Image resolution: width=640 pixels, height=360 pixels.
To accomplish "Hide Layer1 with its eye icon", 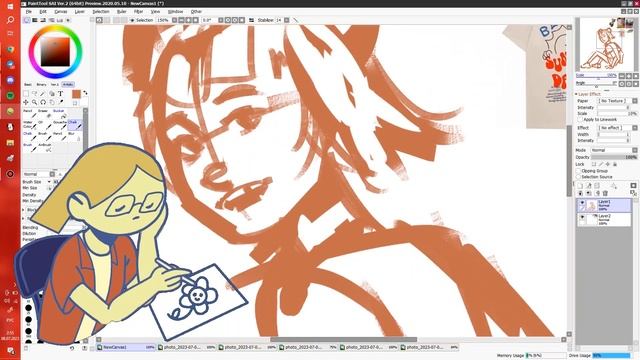I will [x=582, y=202].
